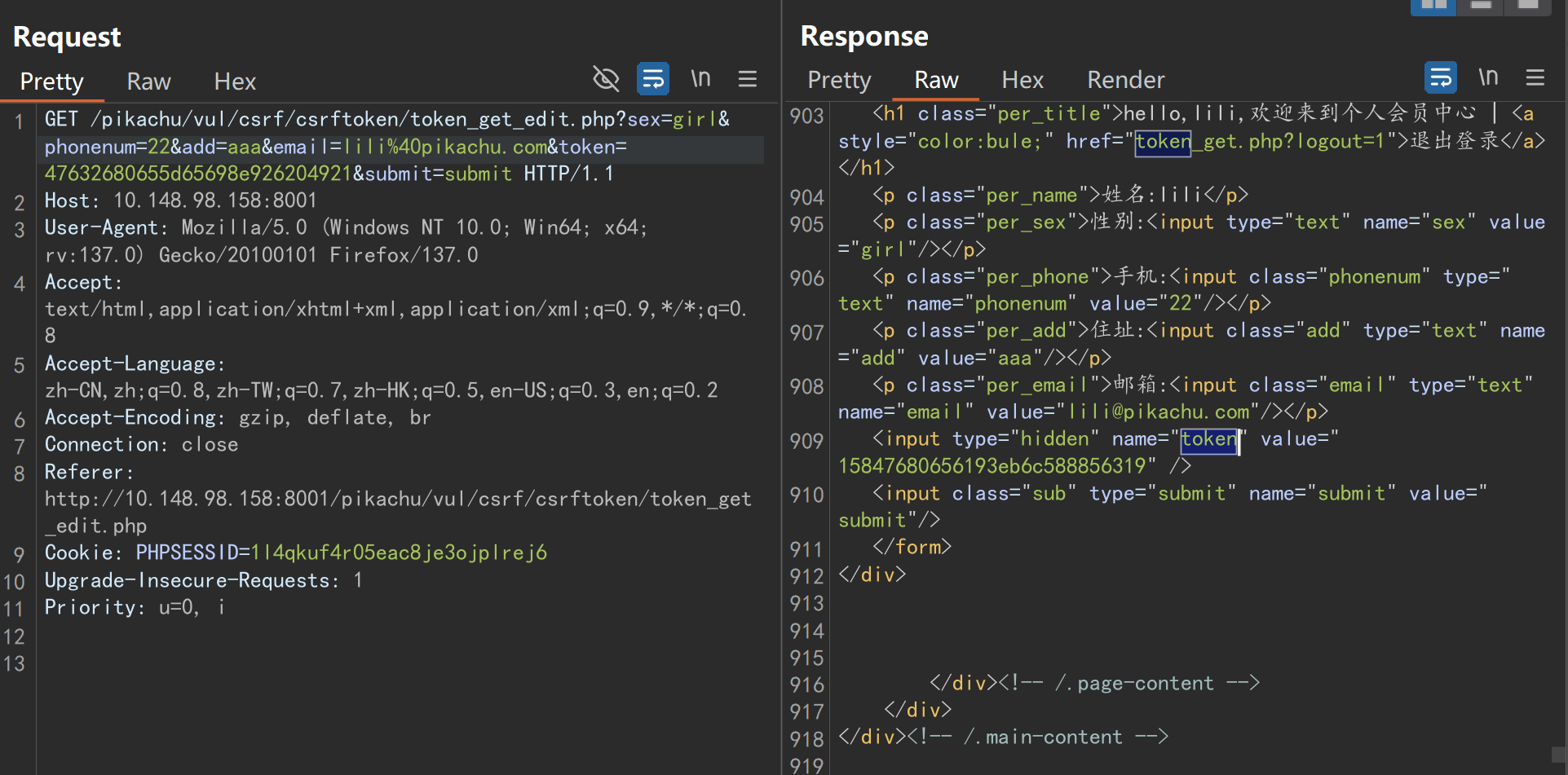The image size is (1568, 775).
Task: Click highlighted "token" match on line 909
Action: point(1208,439)
